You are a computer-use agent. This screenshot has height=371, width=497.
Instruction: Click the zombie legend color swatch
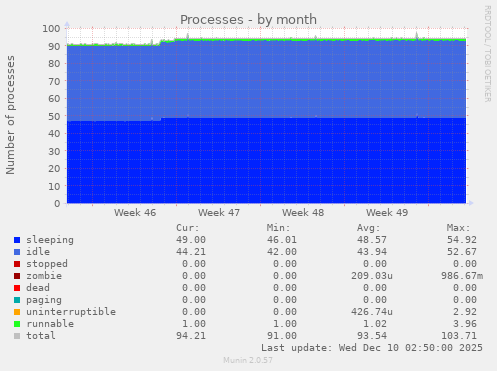17,276
